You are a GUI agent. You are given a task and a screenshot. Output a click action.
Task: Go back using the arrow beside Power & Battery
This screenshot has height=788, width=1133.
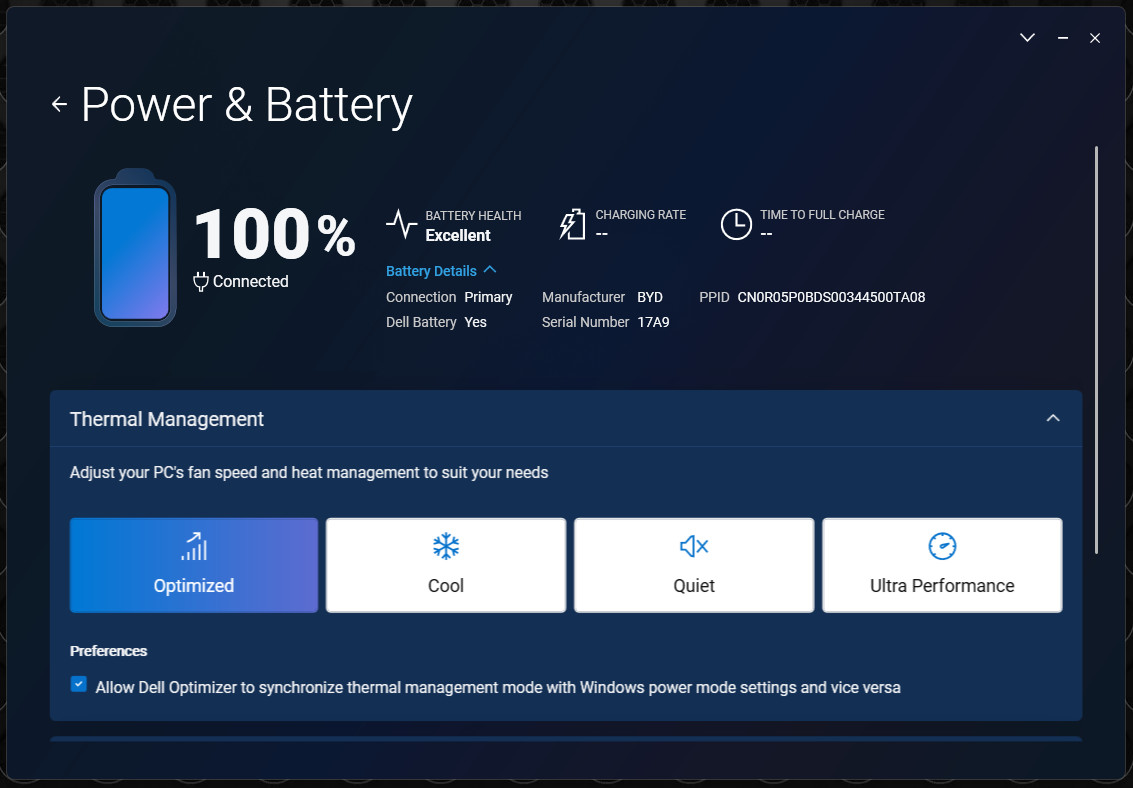coord(59,105)
